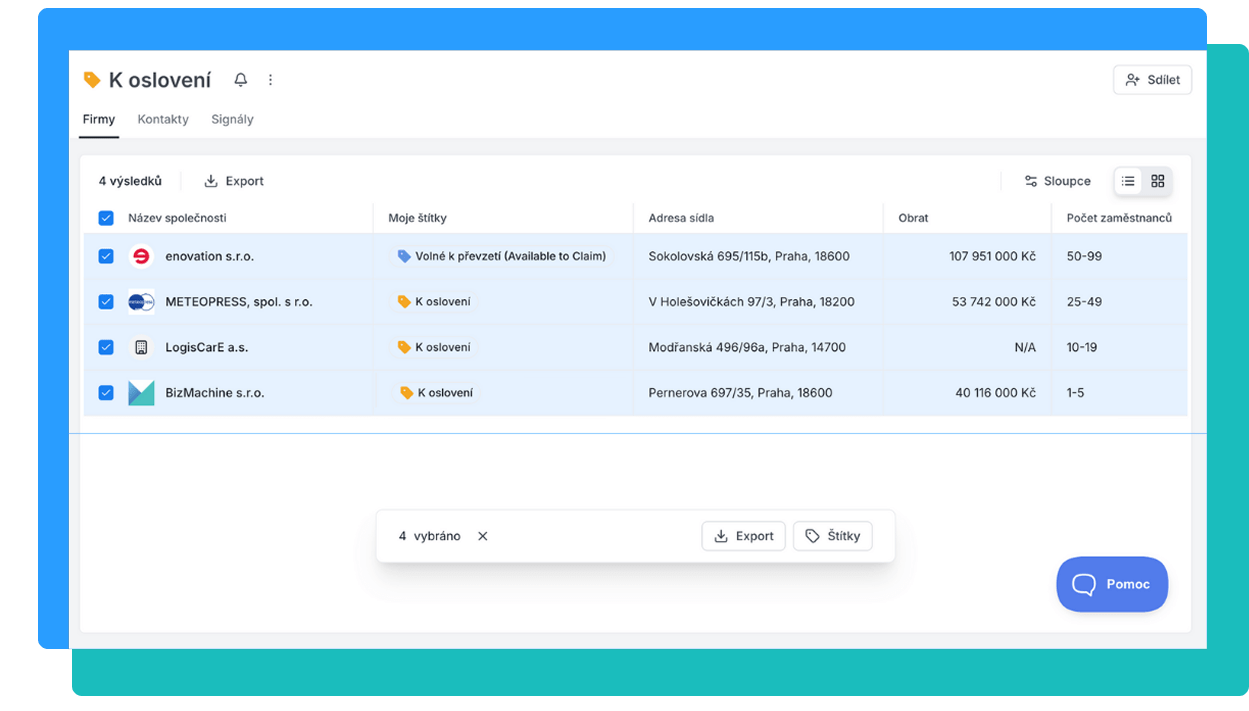
Task: Click the LogisCarE building icon
Action: pyautogui.click(x=141, y=347)
